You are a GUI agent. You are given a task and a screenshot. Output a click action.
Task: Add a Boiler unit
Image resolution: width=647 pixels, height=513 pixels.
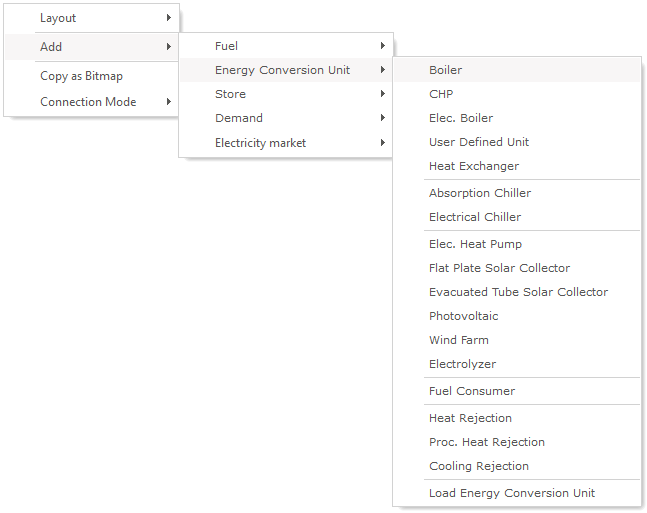517,70
